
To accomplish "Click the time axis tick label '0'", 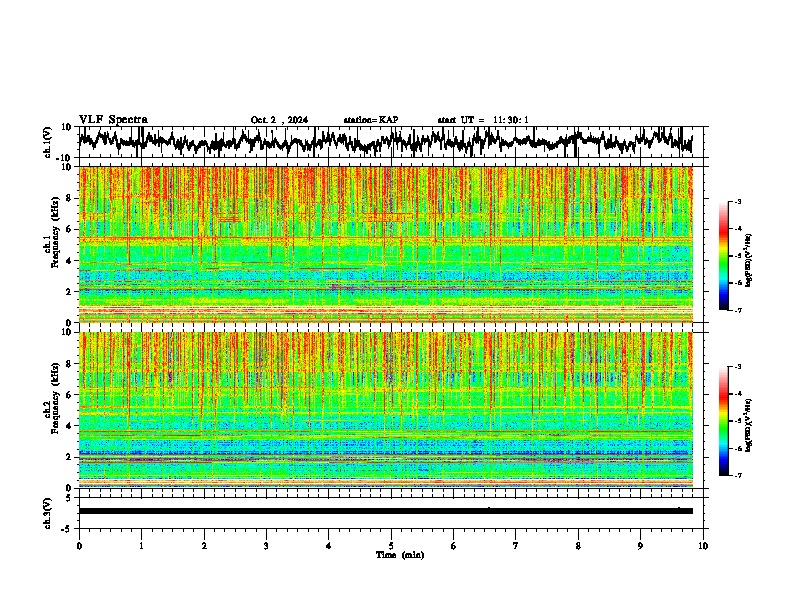I will pos(79,546).
